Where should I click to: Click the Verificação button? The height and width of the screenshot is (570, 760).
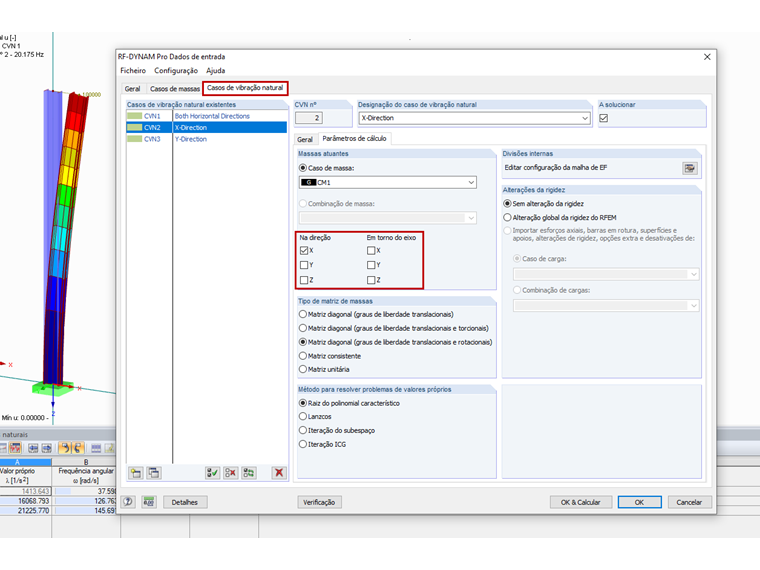coord(319,502)
